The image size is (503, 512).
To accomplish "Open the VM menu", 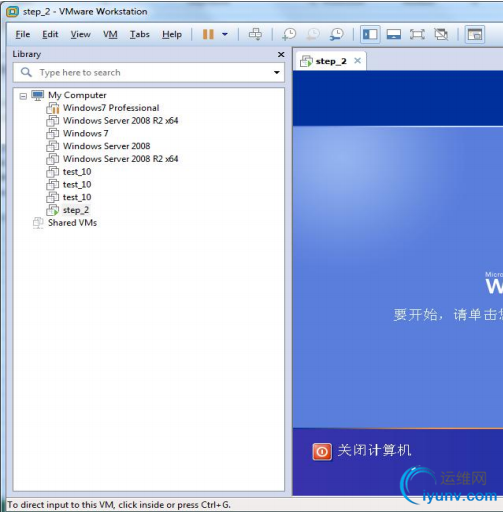I will [x=110, y=34].
